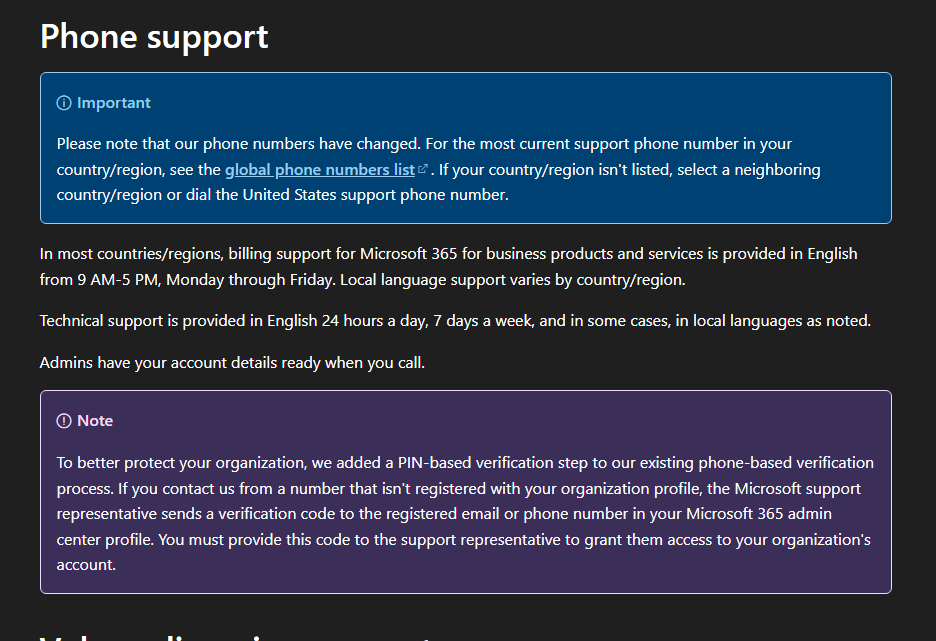Click the 'Local language support varies' sentence
Image resolution: width=936 pixels, height=641 pixels.
(x=512, y=280)
